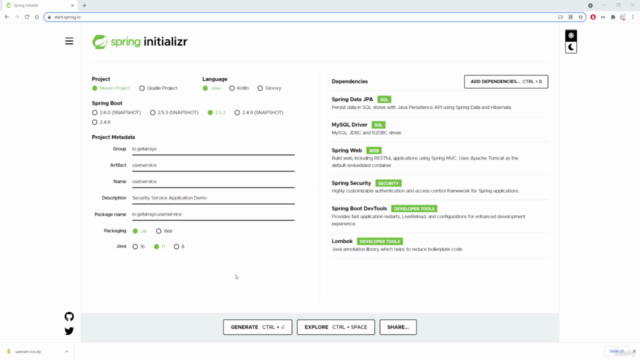640x360 pixels.
Task: Open the browser home page
Action: tap(37, 17)
